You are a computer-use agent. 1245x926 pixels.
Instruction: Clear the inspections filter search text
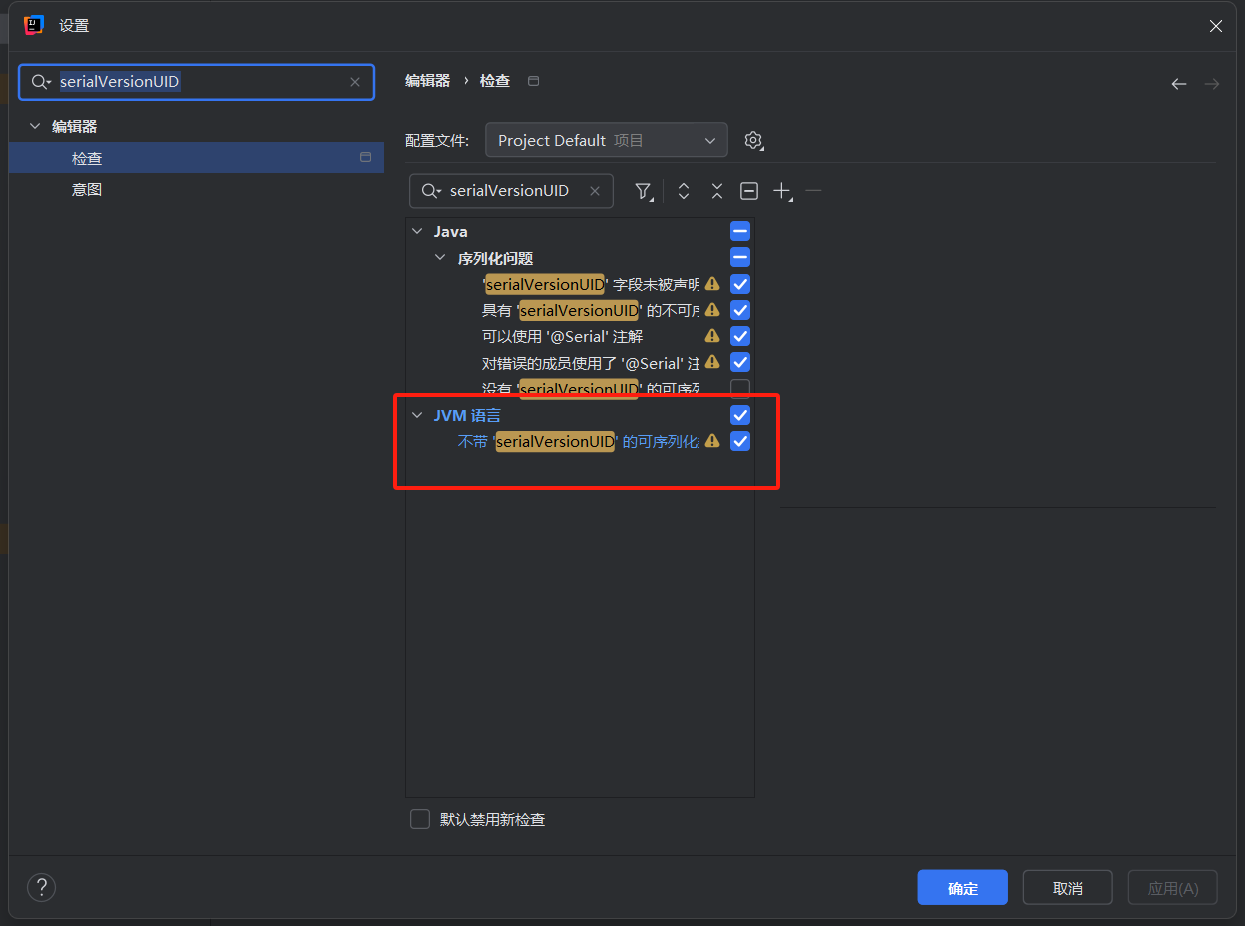pos(595,191)
